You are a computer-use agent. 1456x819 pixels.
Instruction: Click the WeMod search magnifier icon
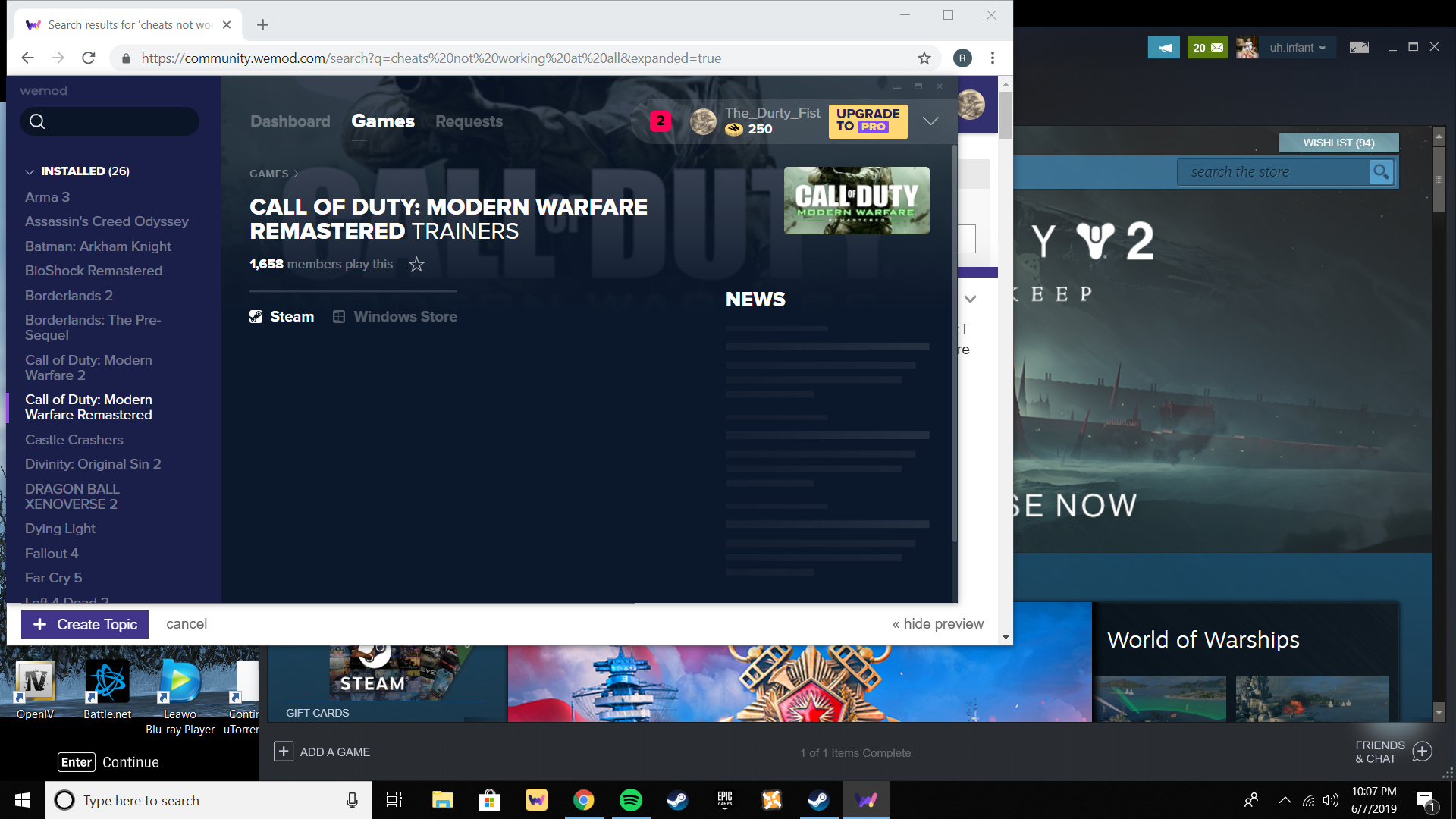pos(37,121)
